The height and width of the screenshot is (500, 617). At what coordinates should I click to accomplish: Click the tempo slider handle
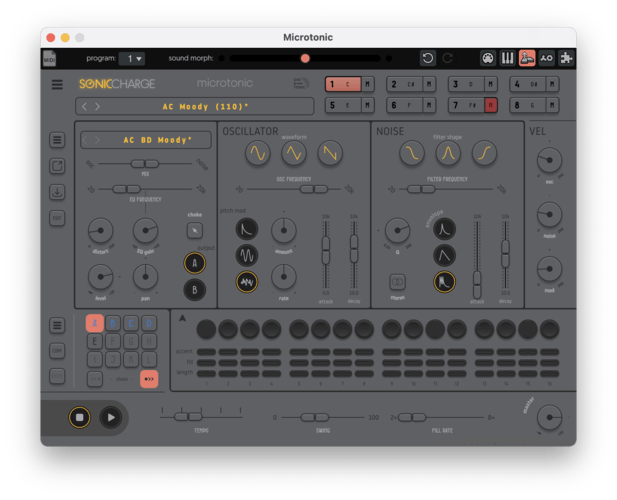[188, 417]
